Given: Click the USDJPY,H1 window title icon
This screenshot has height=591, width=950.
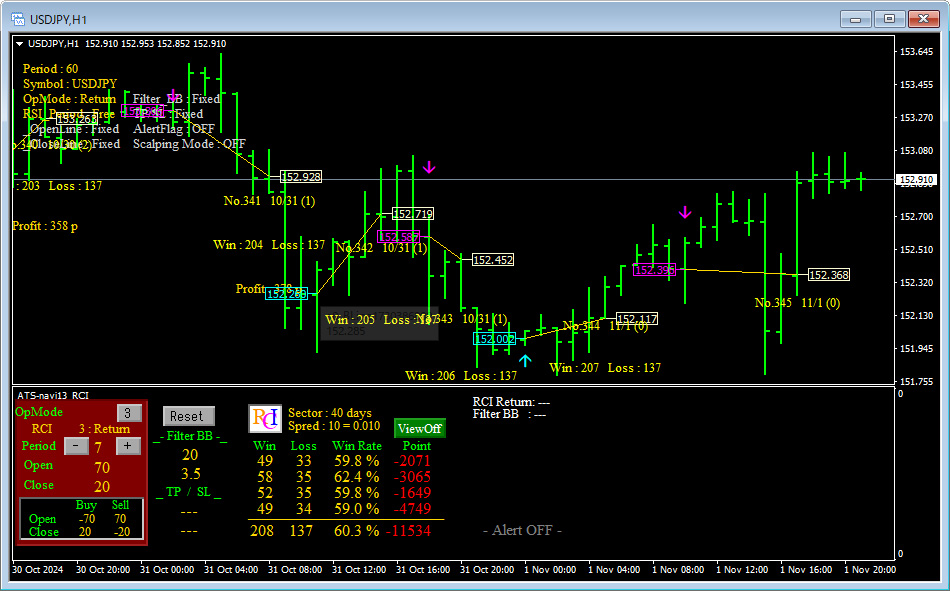Looking at the screenshot, I should [18, 19].
